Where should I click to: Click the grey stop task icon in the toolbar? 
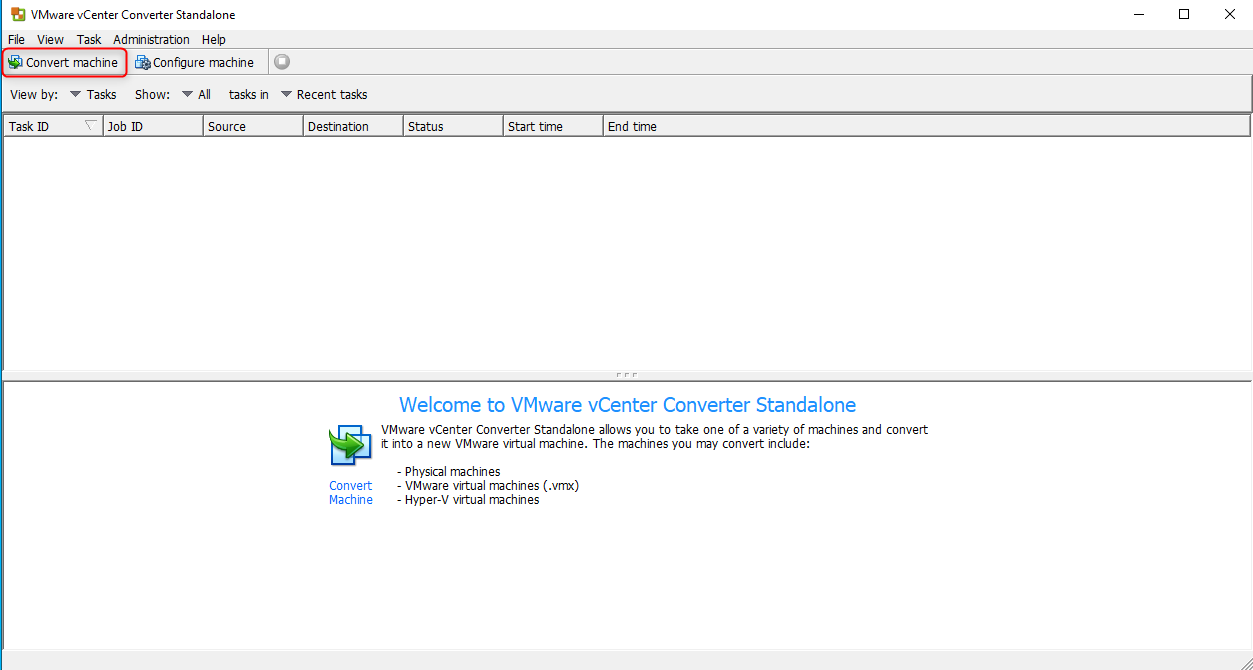click(x=282, y=62)
